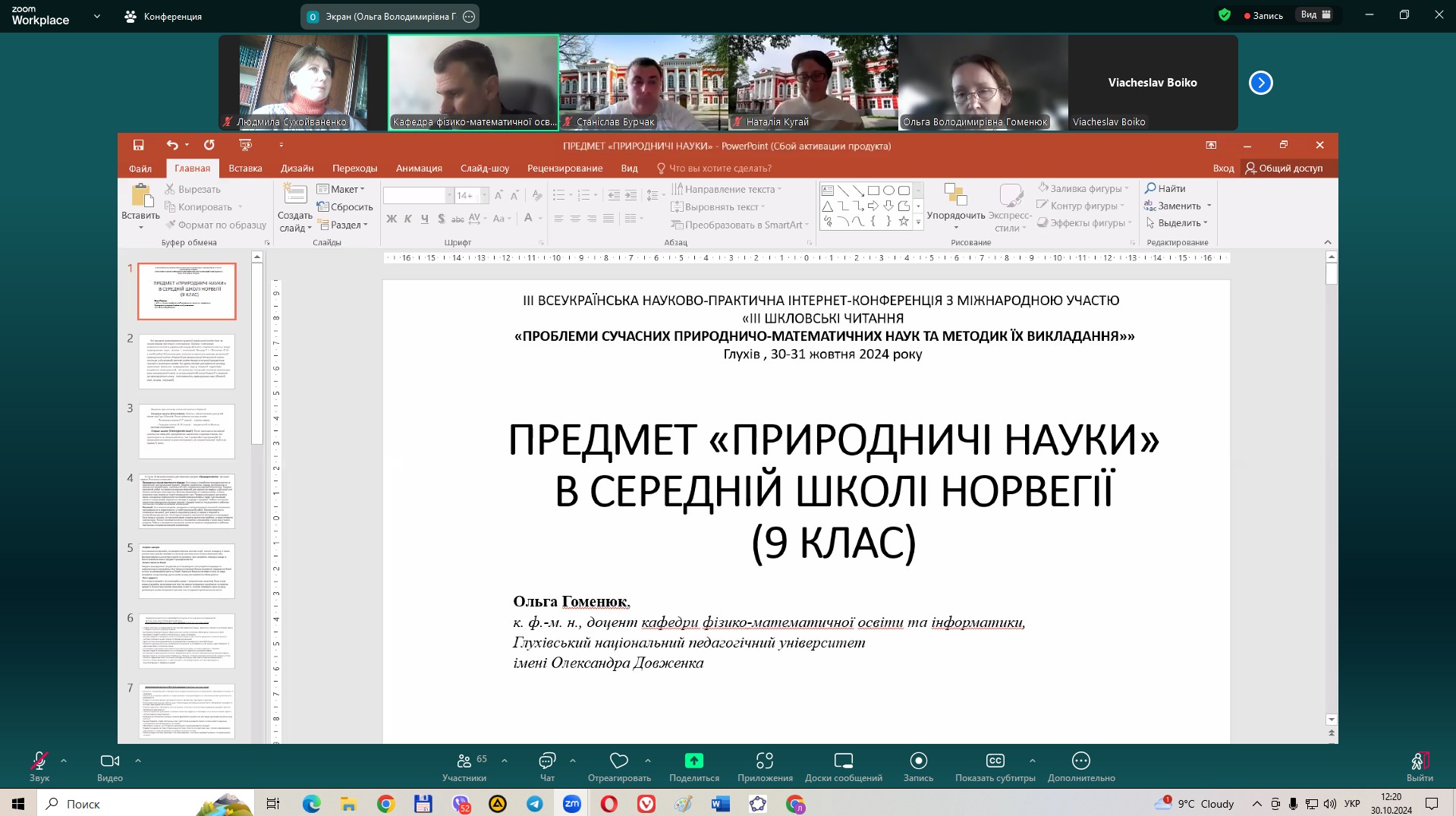Unmute Zoom microphone (Звук)
This screenshot has height=816, width=1456.
(x=39, y=767)
